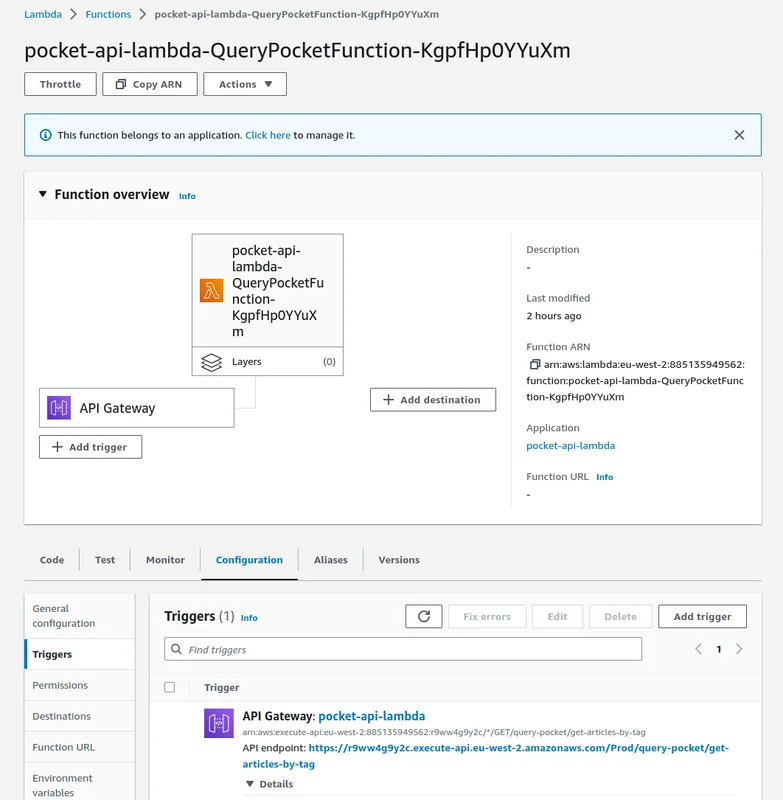Click the Layers stack icon

pos(211,362)
